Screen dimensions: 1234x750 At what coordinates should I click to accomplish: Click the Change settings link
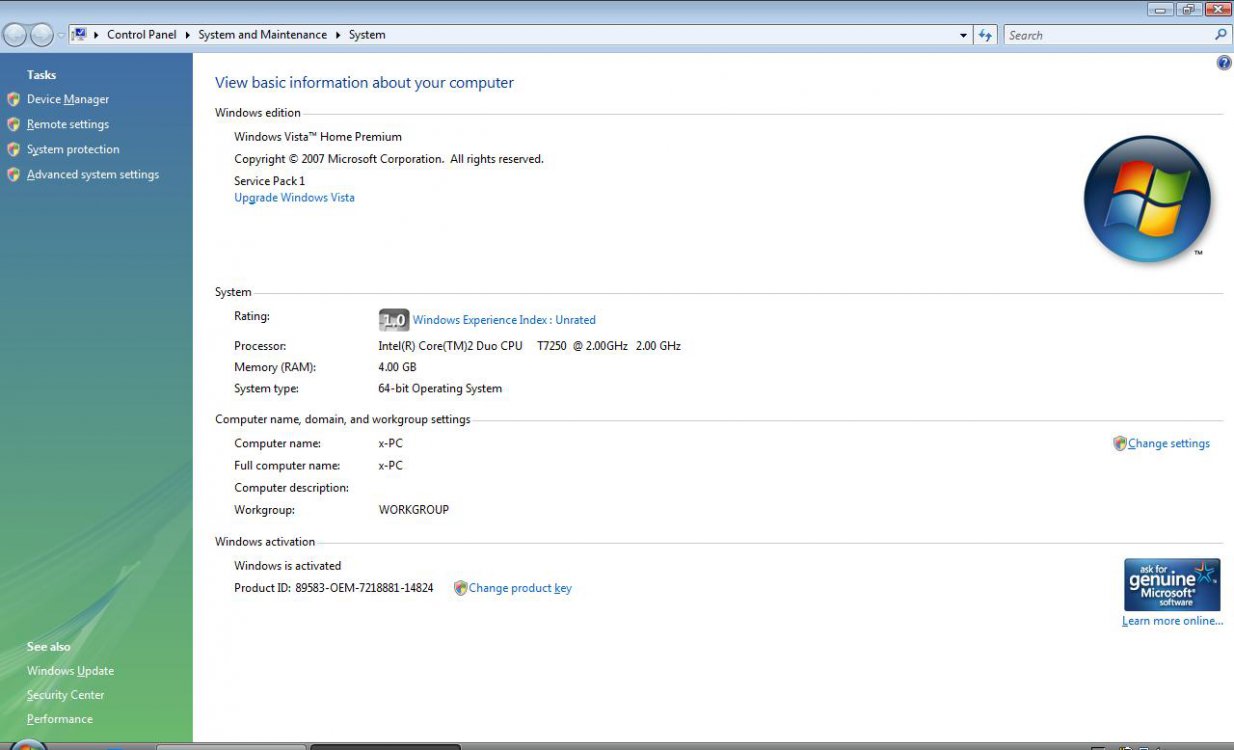coord(1169,443)
